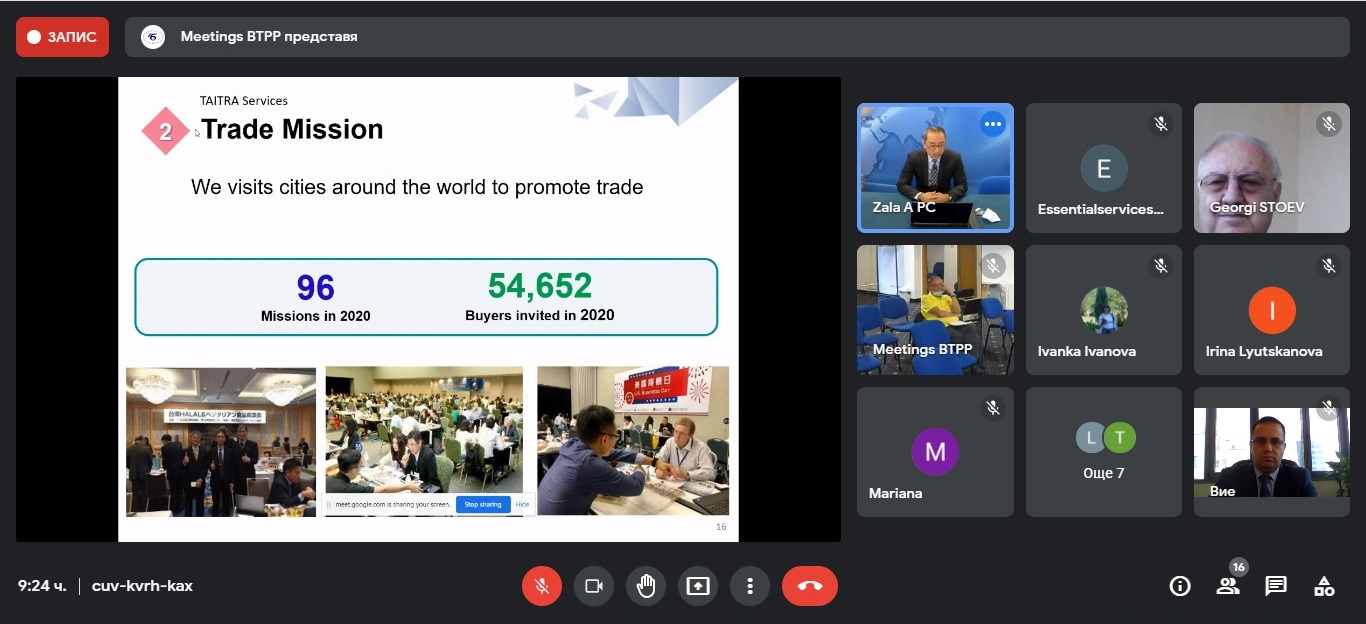Toggle the camera on or off

click(594, 586)
